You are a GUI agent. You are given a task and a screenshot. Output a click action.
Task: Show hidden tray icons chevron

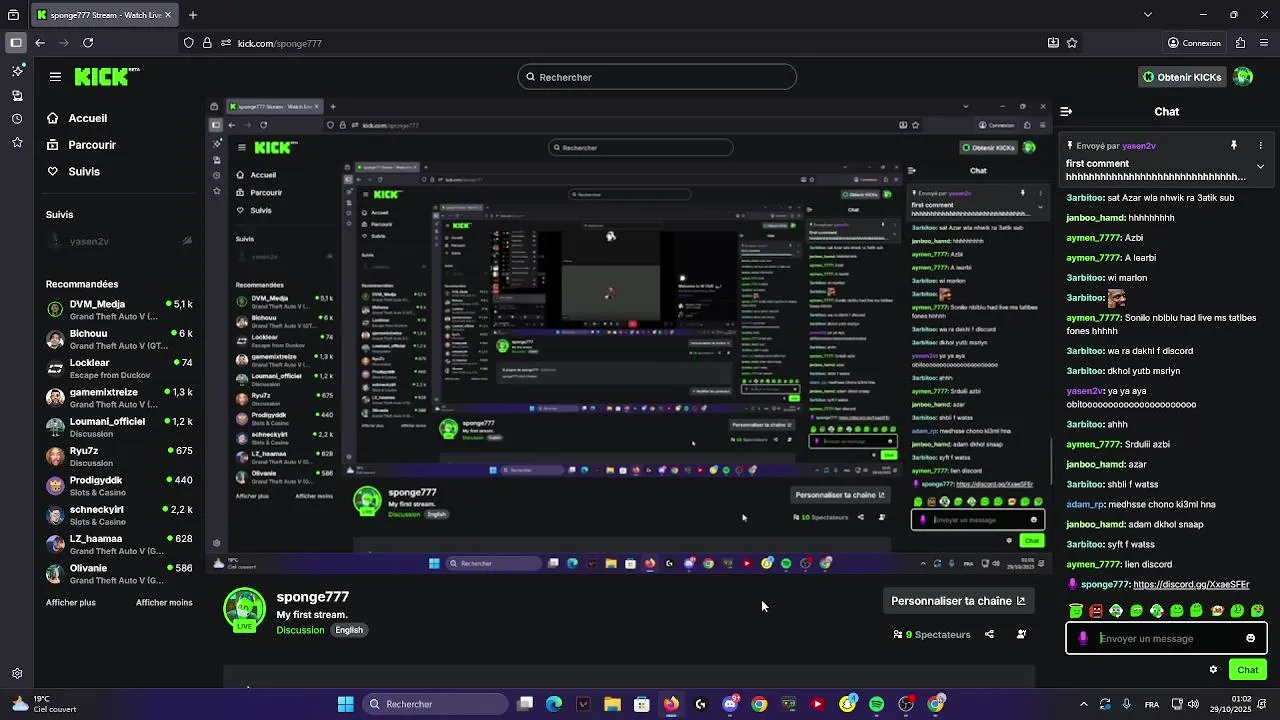(x=1084, y=704)
